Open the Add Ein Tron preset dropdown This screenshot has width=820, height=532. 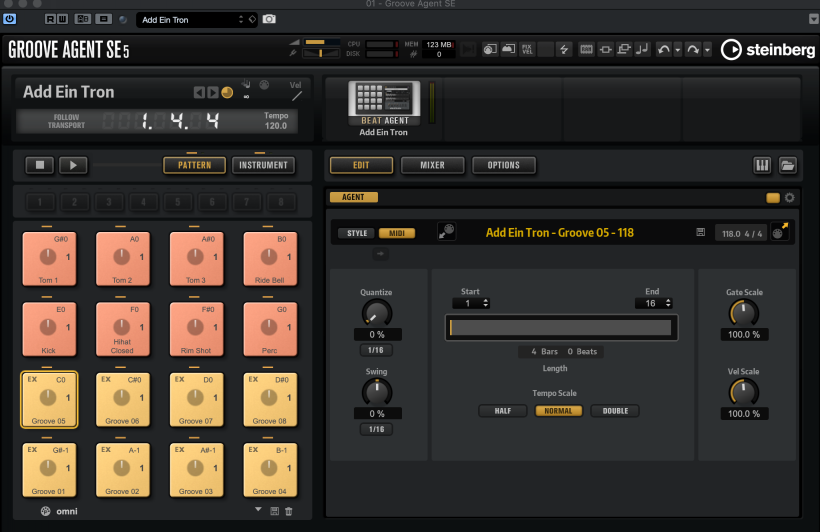coord(197,20)
